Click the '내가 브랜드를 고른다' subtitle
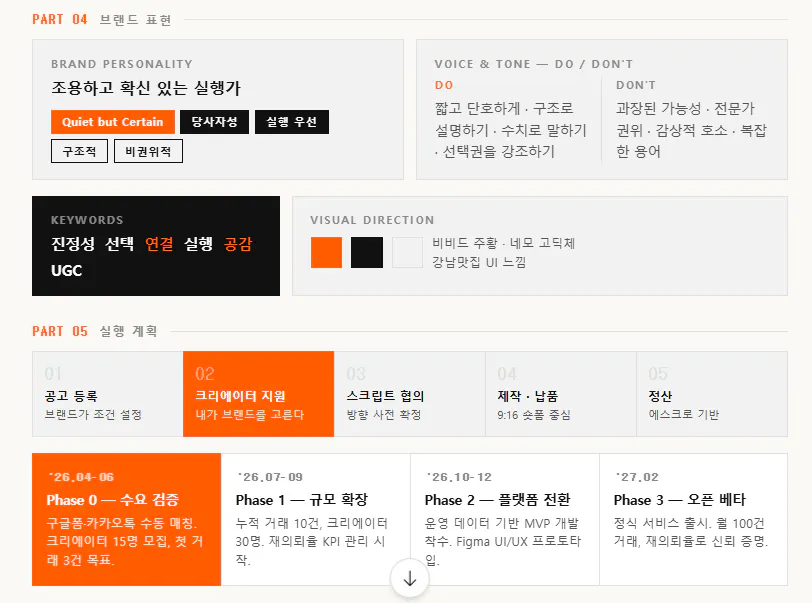 pos(250,414)
